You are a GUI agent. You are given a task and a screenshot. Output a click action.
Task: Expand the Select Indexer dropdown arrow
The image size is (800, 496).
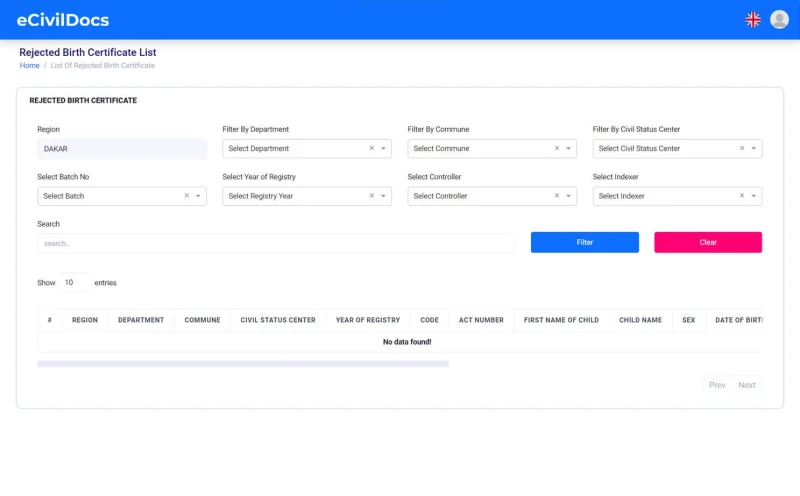(x=754, y=196)
